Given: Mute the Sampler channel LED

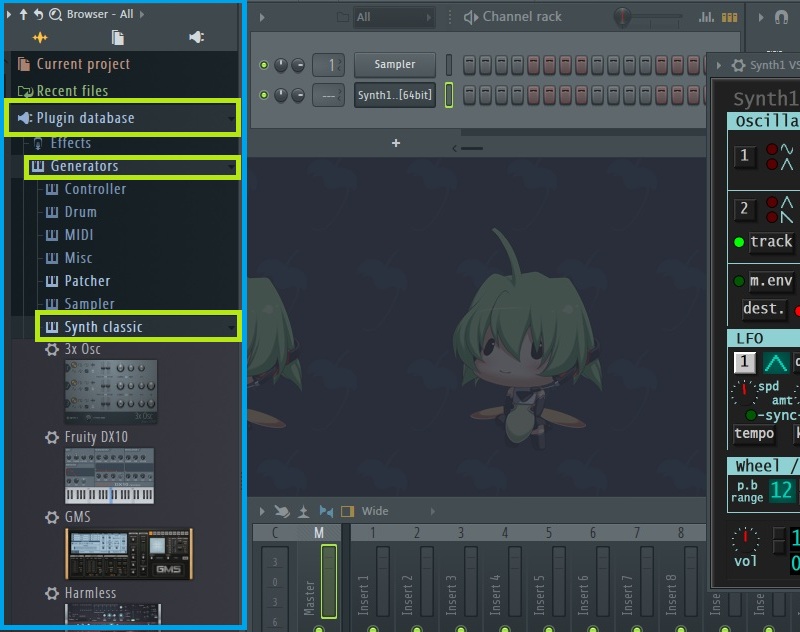Looking at the screenshot, I should (264, 65).
